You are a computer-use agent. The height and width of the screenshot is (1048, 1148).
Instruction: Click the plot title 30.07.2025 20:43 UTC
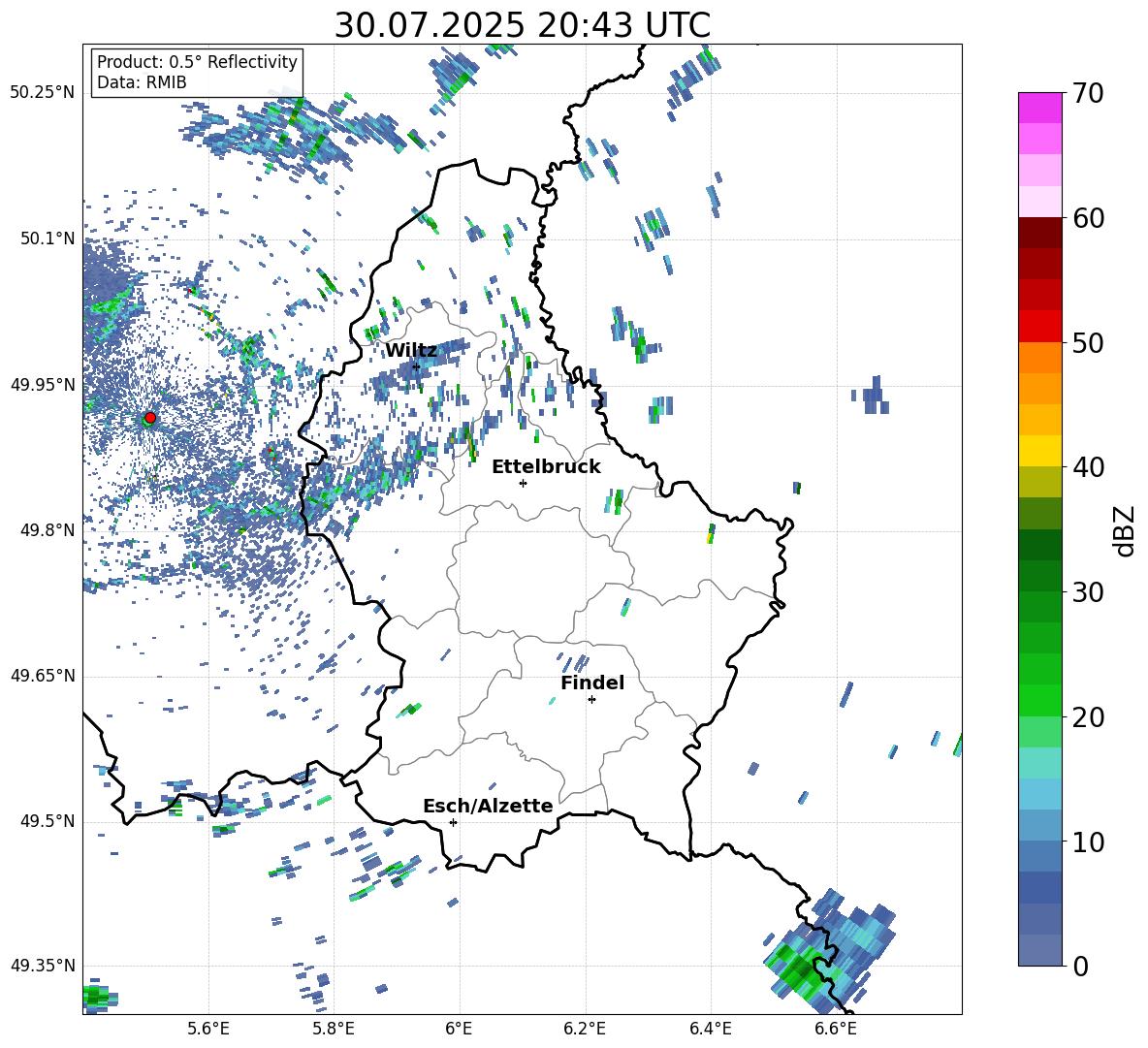tap(522, 25)
